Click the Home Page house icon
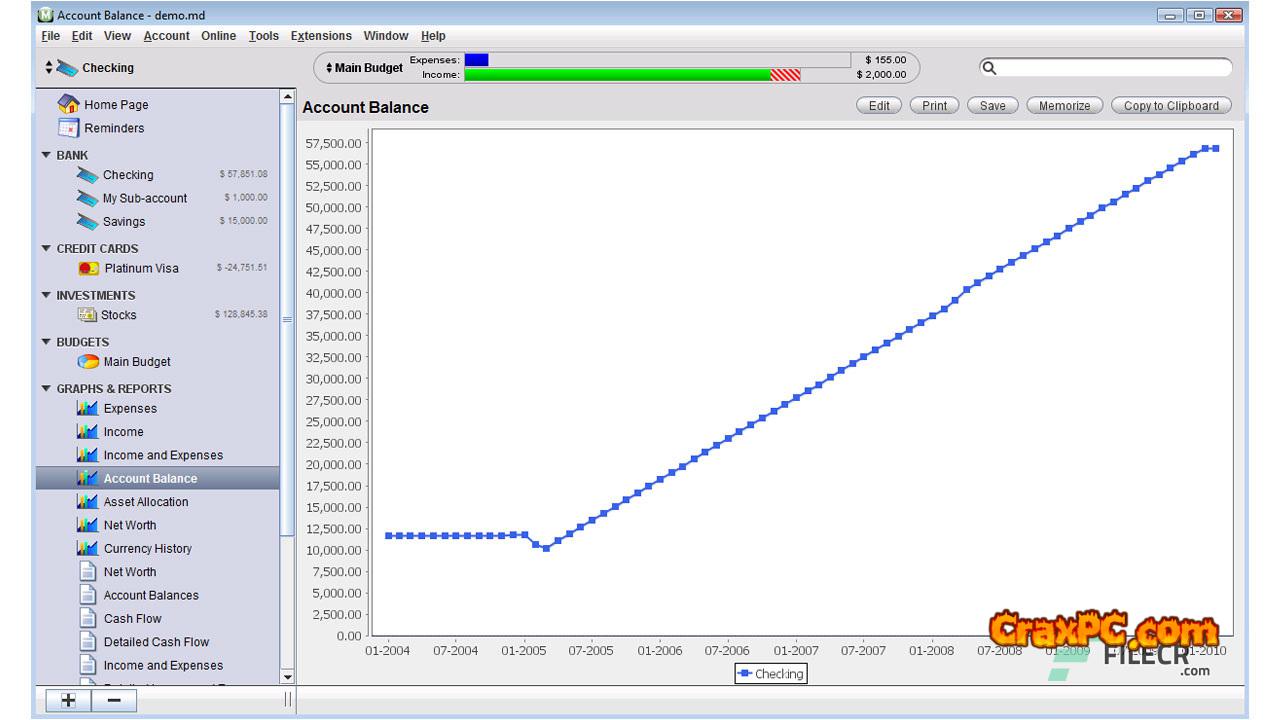Image resolution: width=1280 pixels, height=720 pixels. coord(68,104)
